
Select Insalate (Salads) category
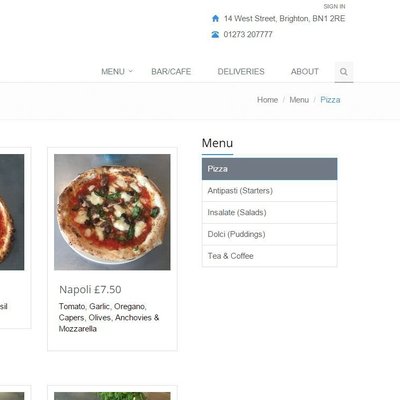point(269,213)
